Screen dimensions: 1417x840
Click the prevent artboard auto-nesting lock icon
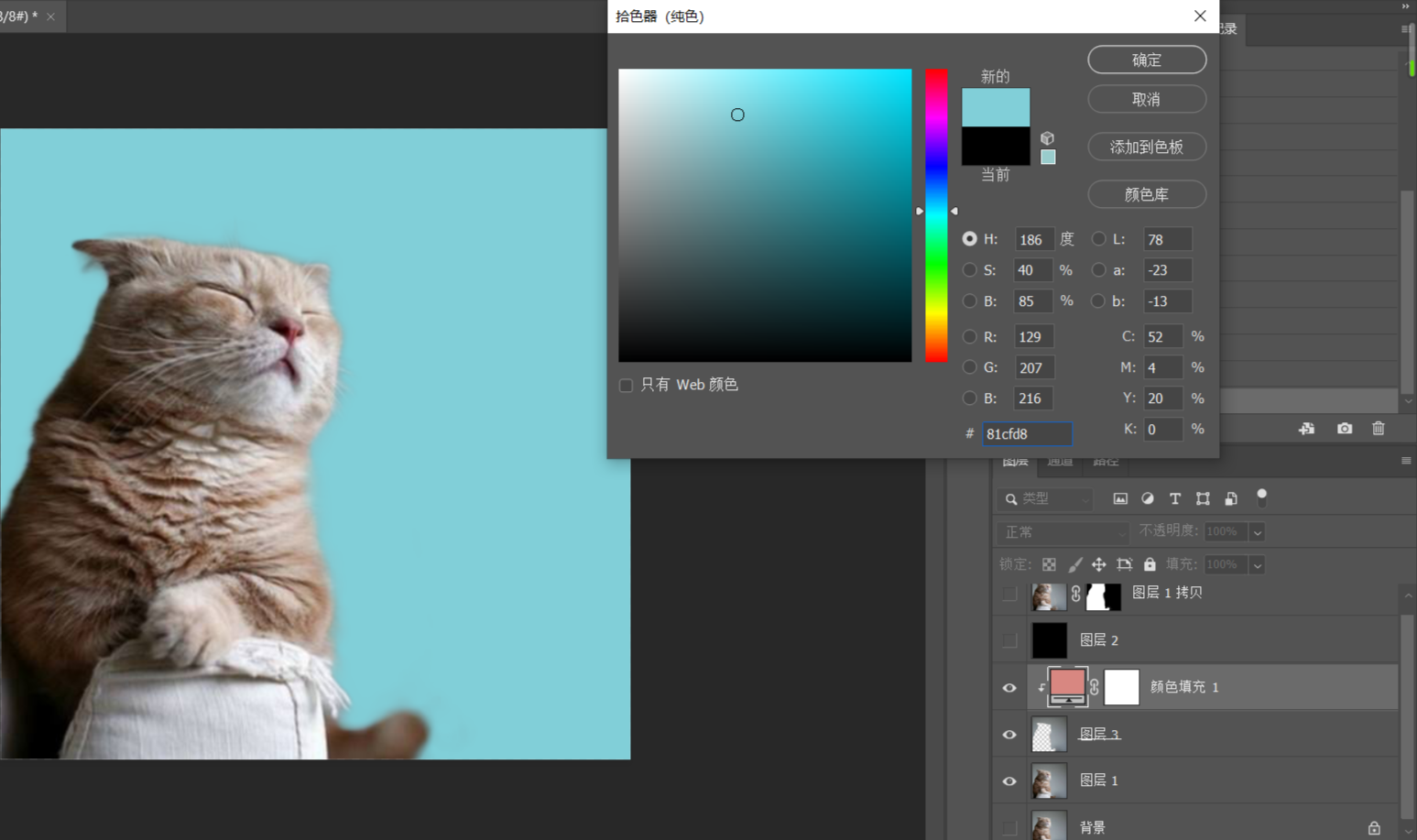coord(1124,564)
